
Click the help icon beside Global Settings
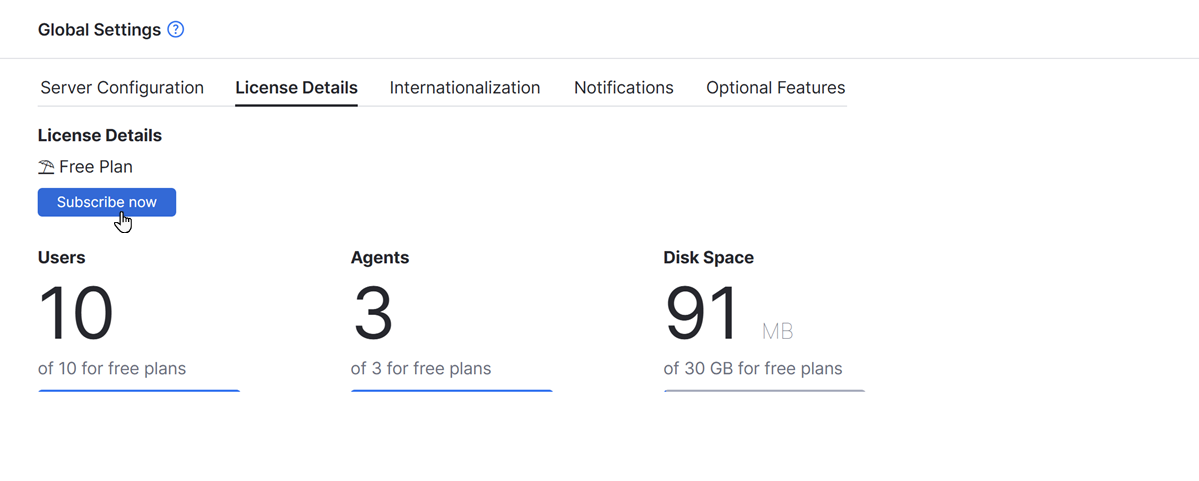coord(176,30)
